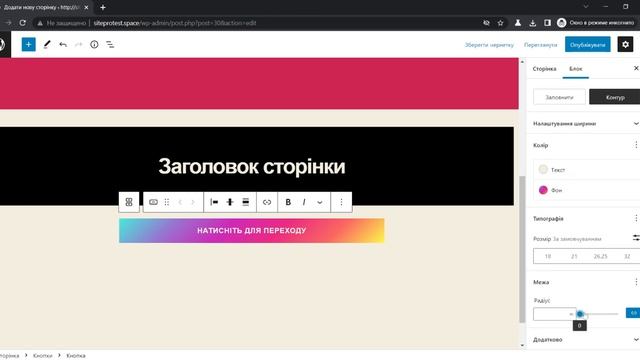Redo the last undone change

point(78,44)
